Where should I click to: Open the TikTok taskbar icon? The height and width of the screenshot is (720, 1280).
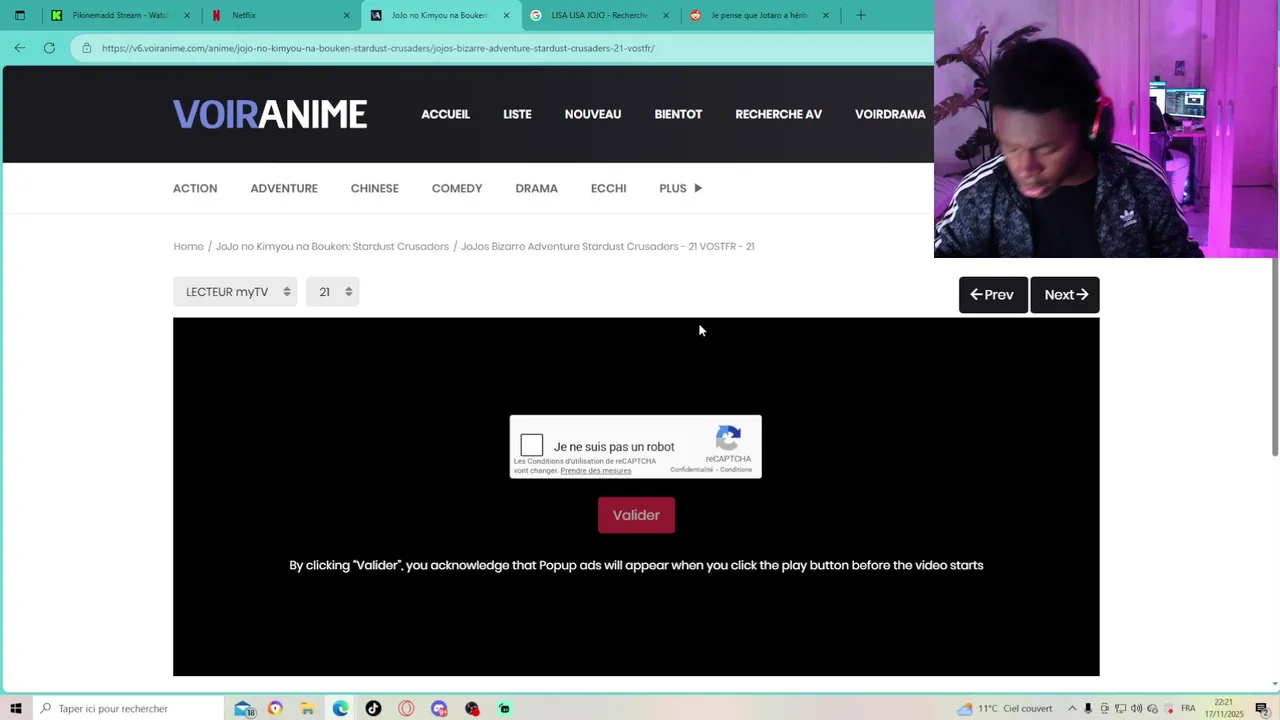coord(373,708)
